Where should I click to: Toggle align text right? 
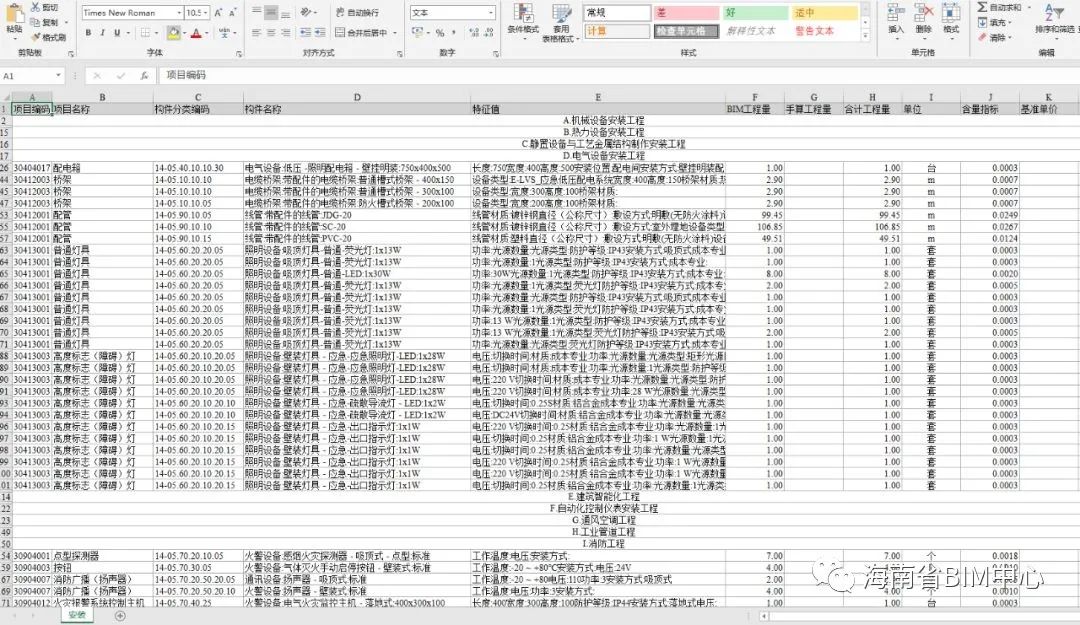pos(285,32)
